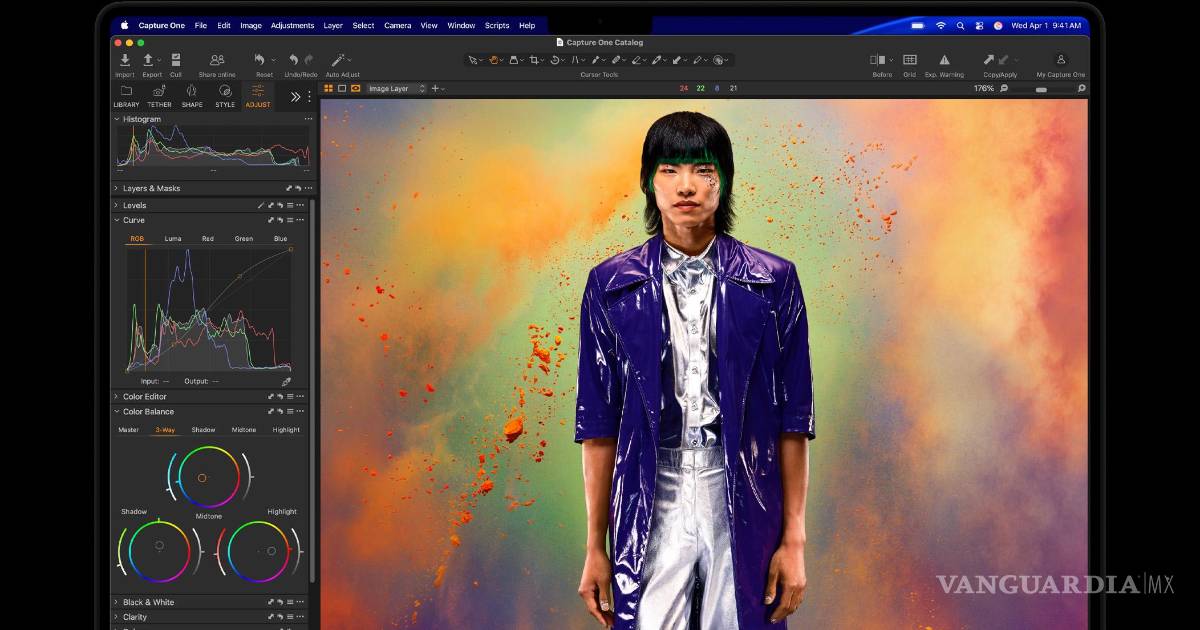Click the Auto Adjust magic wand
The width and height of the screenshot is (1200, 630).
[339, 61]
